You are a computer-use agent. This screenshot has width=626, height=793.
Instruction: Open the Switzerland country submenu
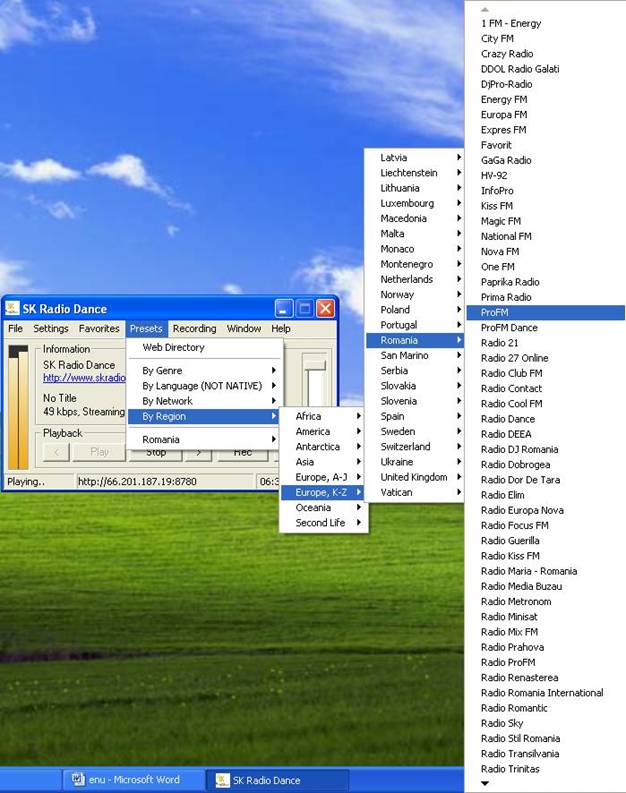tap(414, 447)
